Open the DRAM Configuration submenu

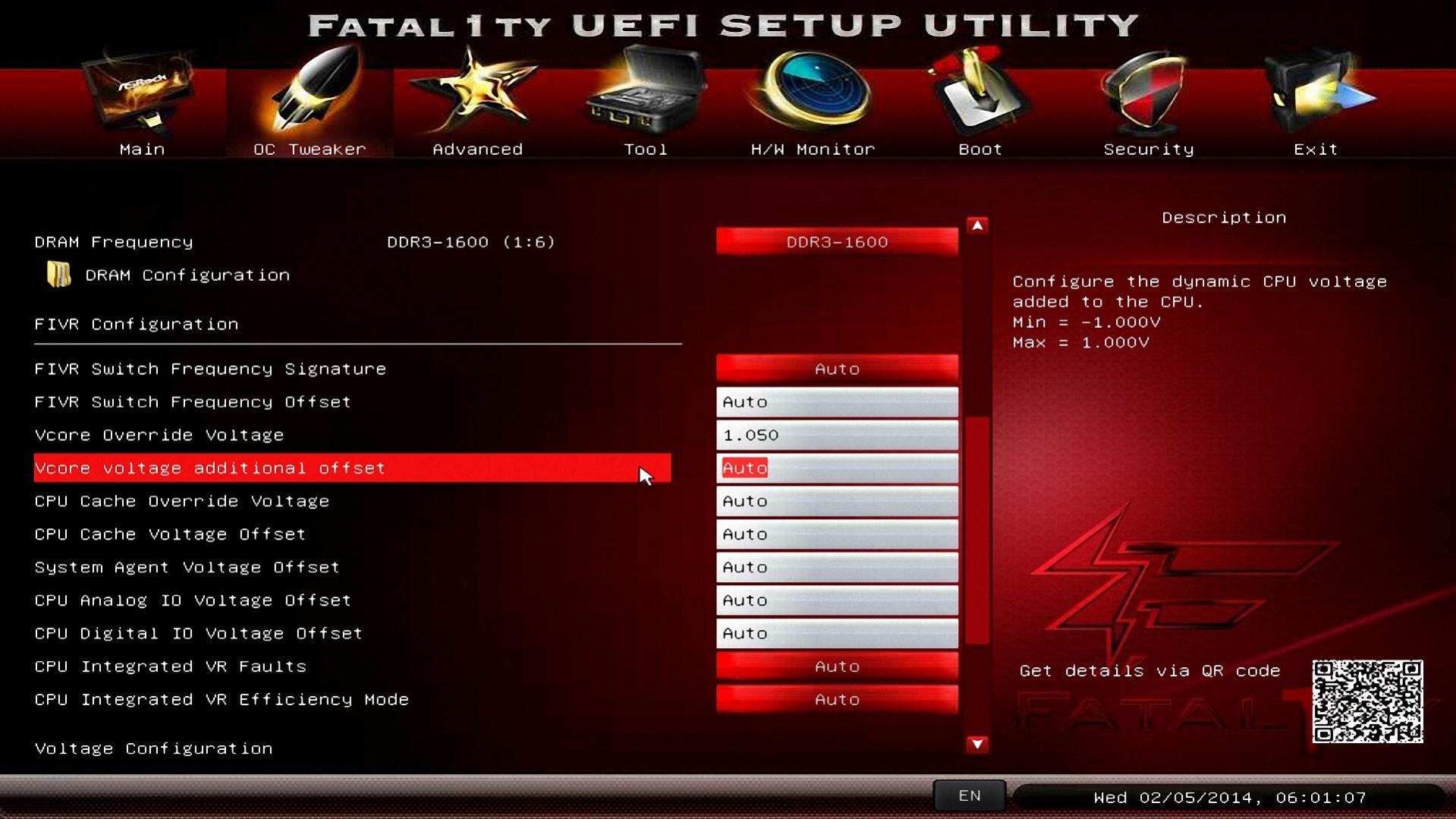187,275
